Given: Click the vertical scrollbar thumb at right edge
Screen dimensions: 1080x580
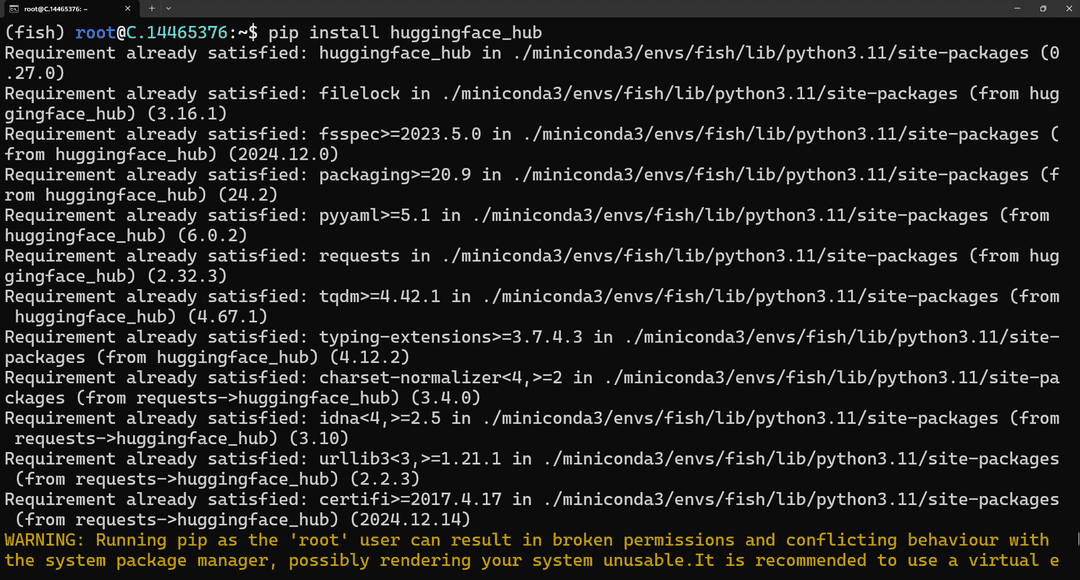Looking at the screenshot, I should click(x=1077, y=539).
